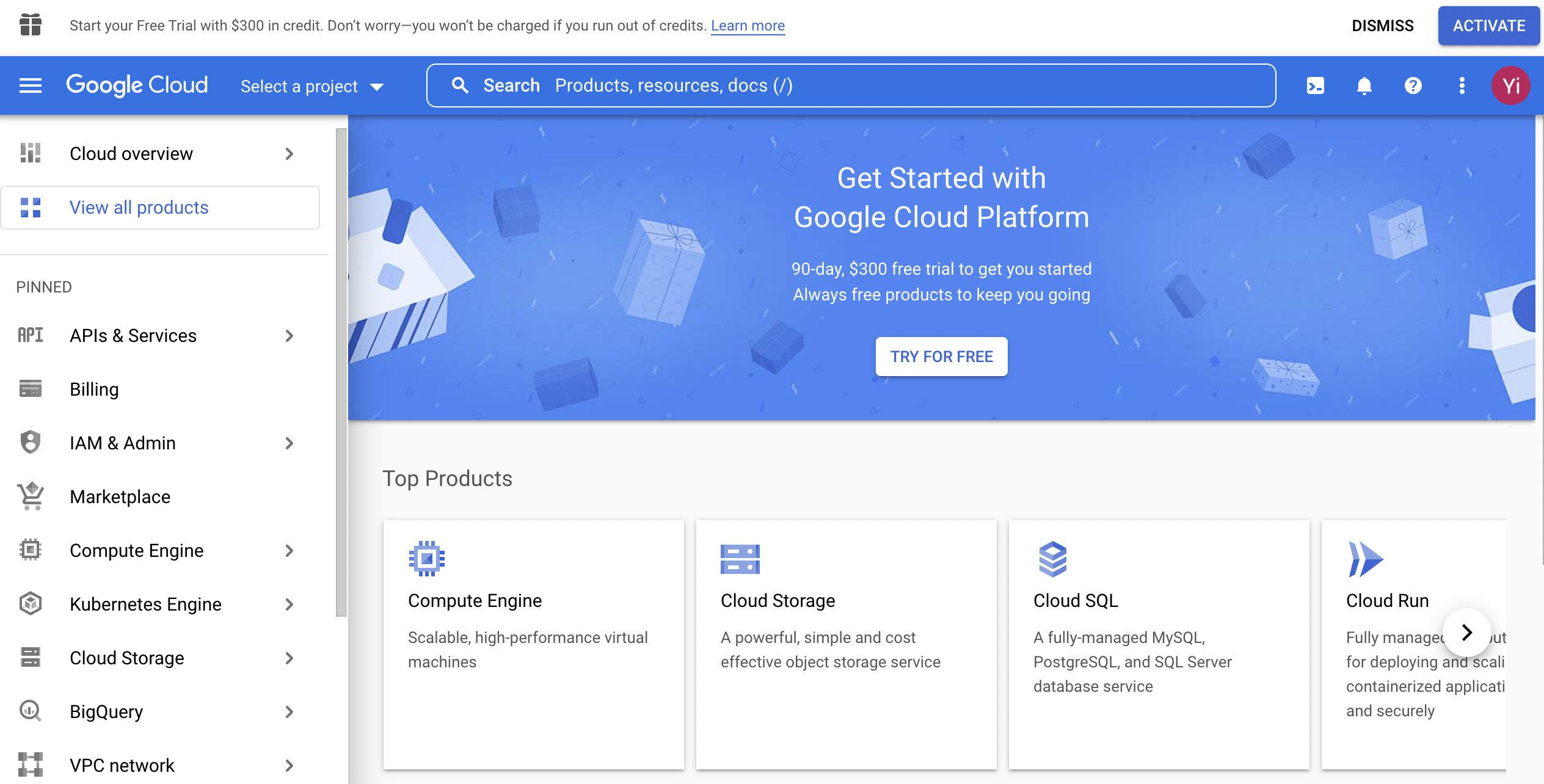Viewport: 1544px width, 784px height.
Task: Focus the Search products, resources, docs field
Action: point(851,85)
